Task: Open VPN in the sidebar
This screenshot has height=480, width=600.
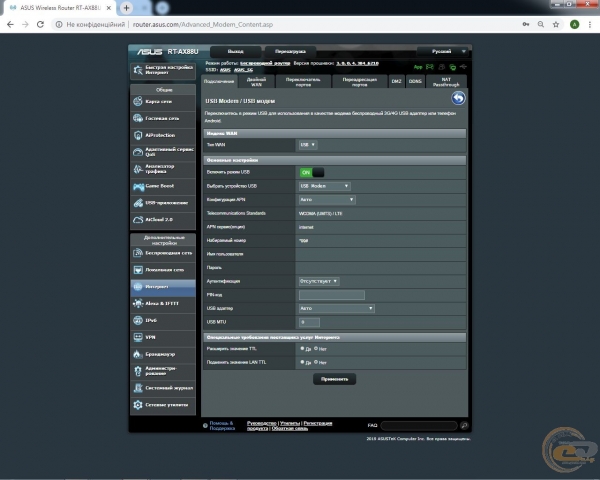Action: coord(163,337)
